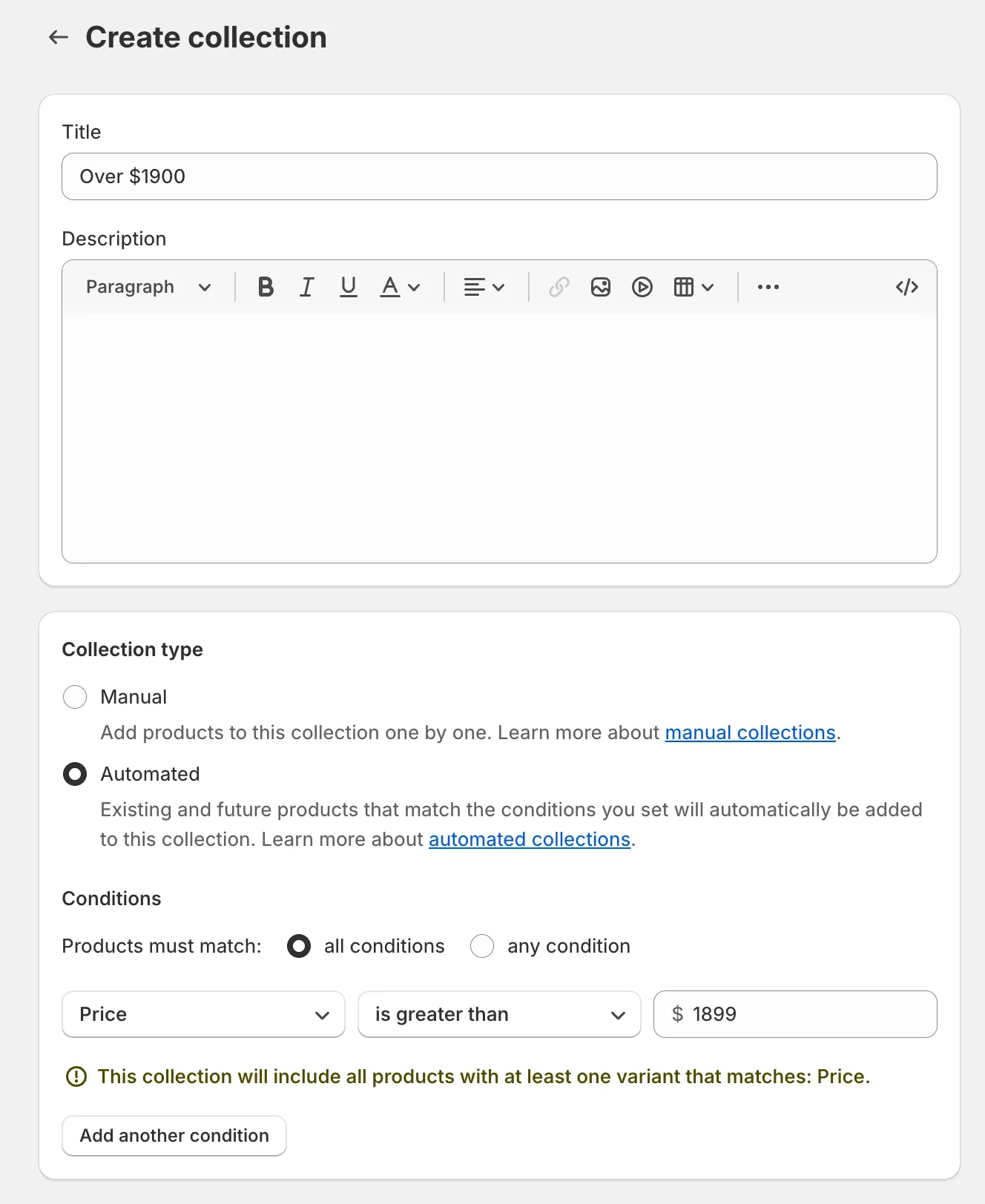This screenshot has height=1204, width=985.
Task: Click into the Title field with Over $1900
Action: [x=499, y=176]
